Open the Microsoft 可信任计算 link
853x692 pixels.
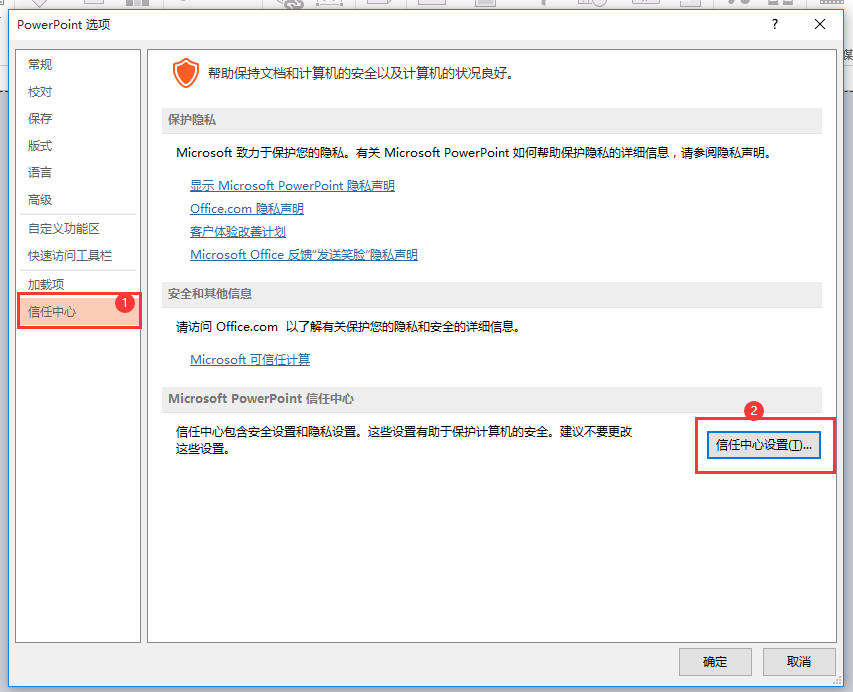tap(250, 360)
